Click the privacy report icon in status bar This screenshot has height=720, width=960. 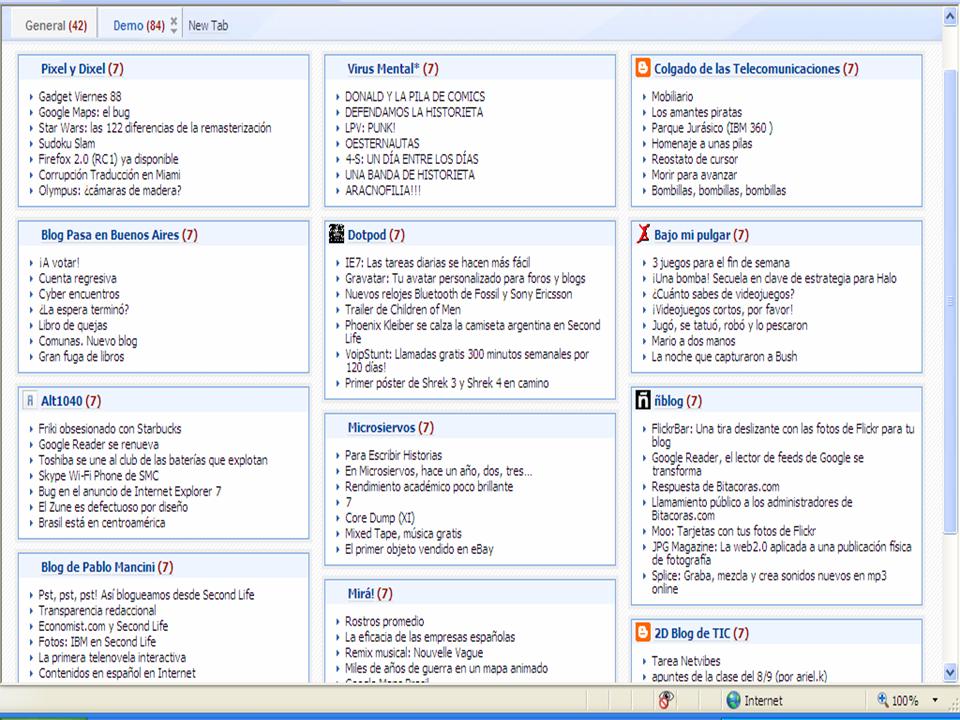tap(666, 700)
